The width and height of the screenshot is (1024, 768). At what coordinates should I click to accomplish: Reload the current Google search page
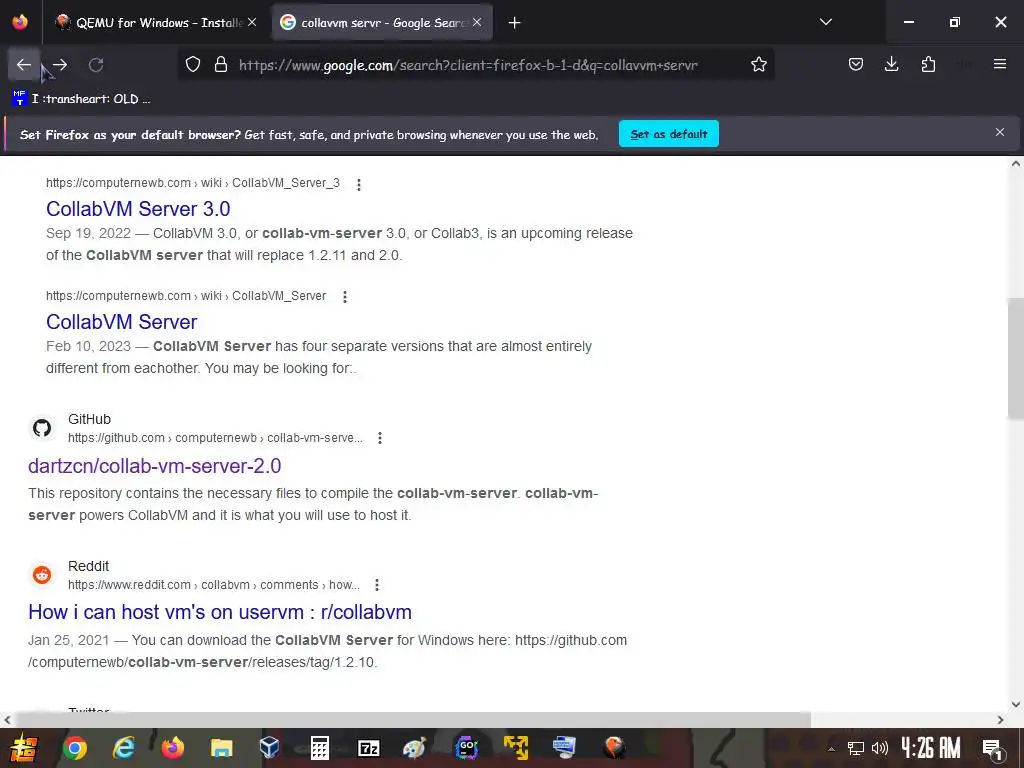coord(96,65)
